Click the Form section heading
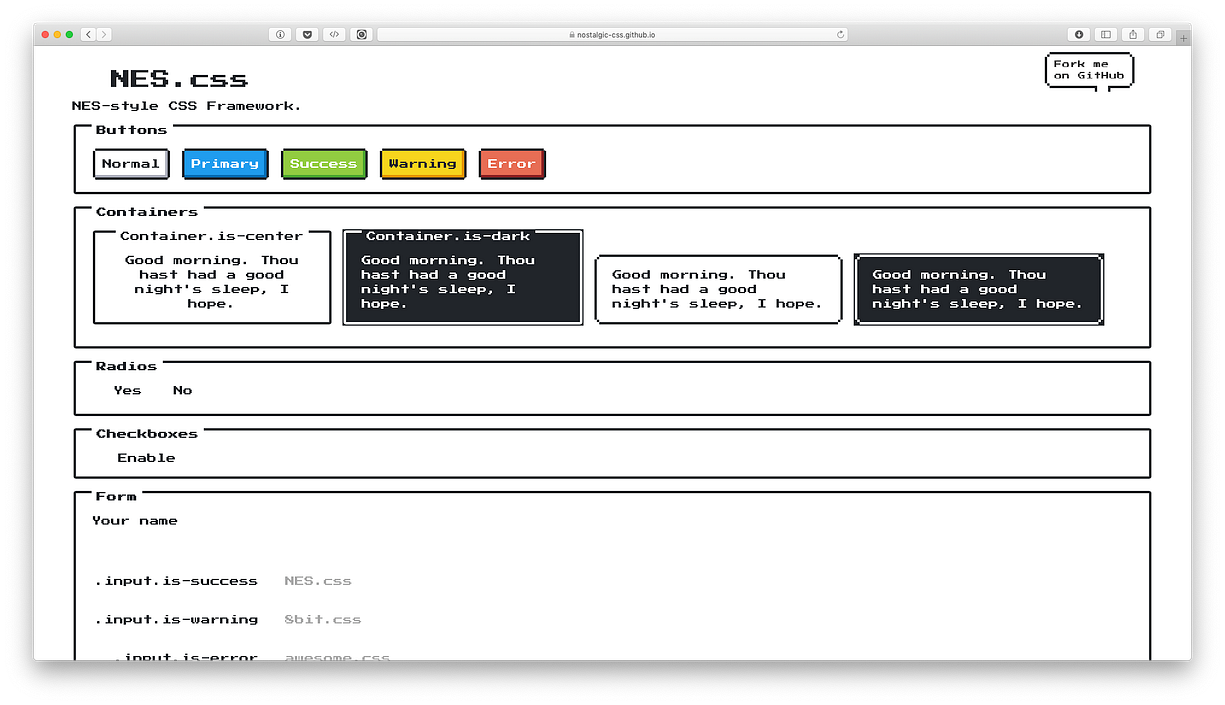 [x=116, y=496]
